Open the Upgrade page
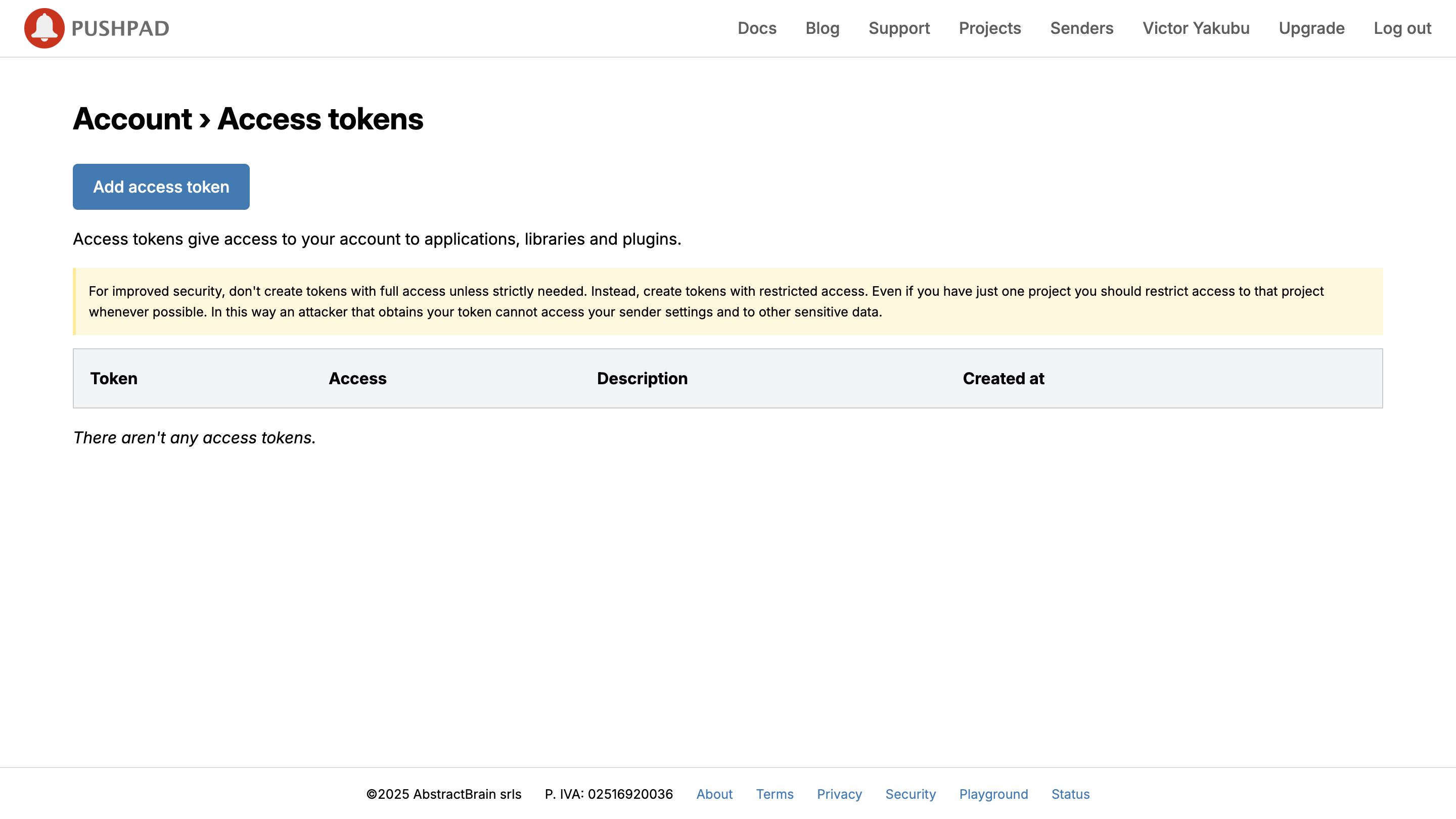 (x=1311, y=28)
